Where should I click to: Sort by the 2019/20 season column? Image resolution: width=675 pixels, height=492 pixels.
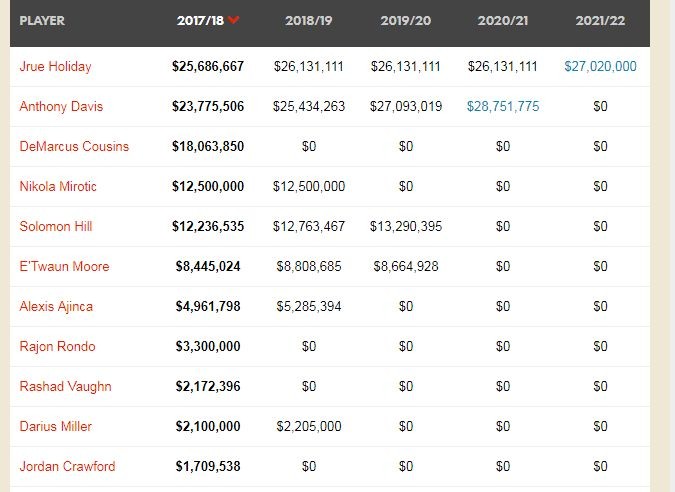click(405, 20)
